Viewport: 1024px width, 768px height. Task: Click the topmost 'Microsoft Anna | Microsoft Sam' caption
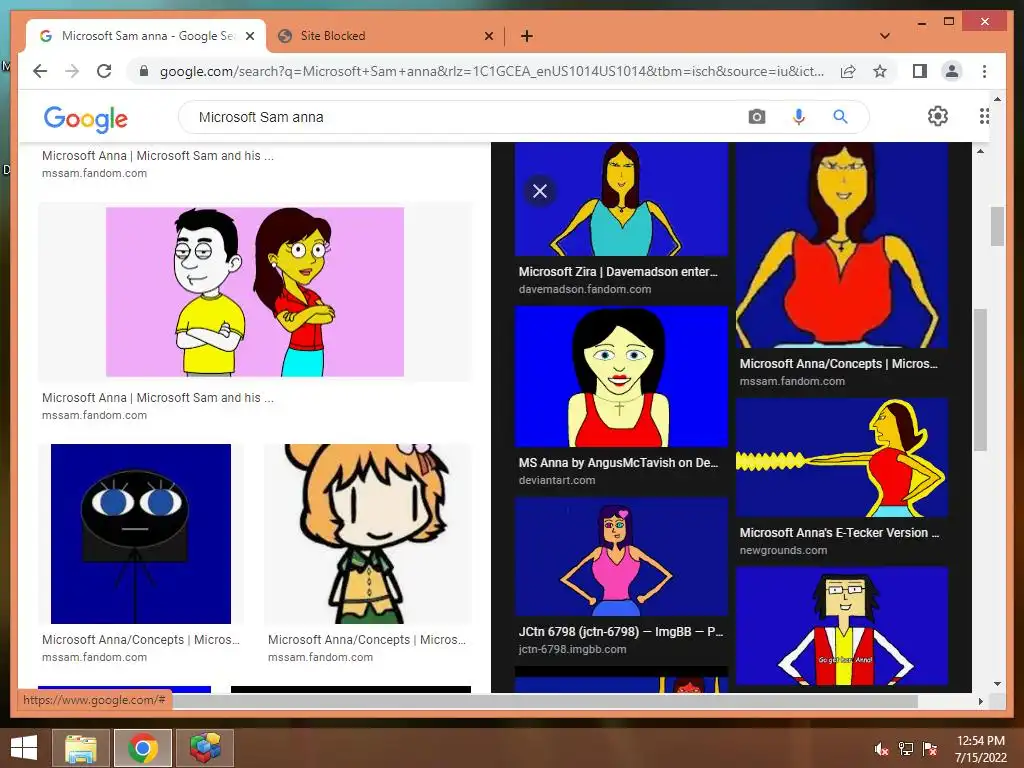pos(157,156)
